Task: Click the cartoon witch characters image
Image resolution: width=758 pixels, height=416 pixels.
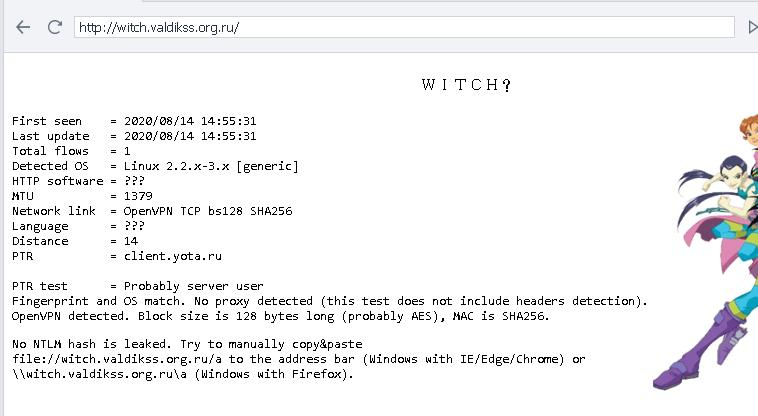Action: (x=706, y=251)
